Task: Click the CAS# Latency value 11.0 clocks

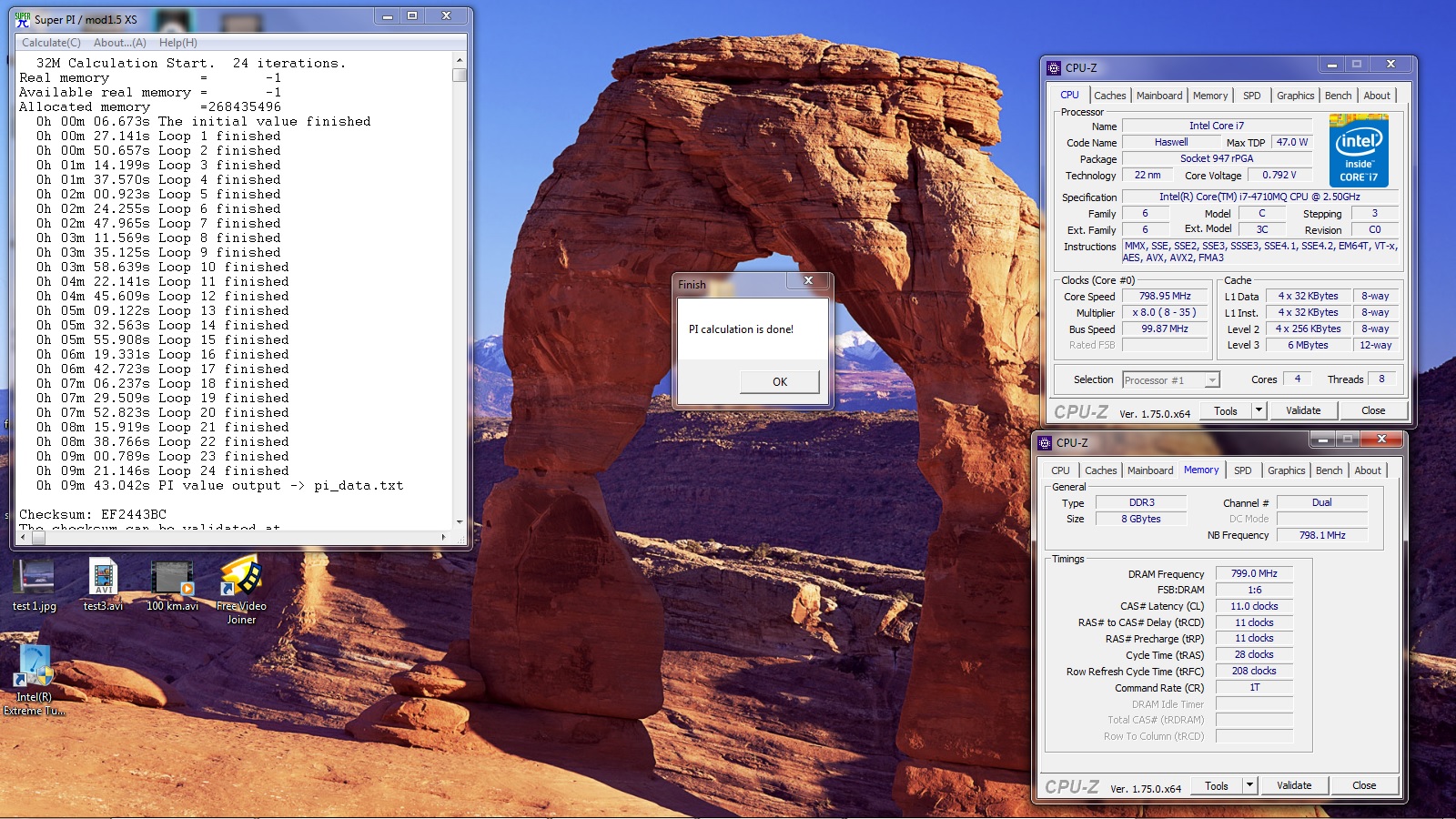Action: [x=1254, y=606]
